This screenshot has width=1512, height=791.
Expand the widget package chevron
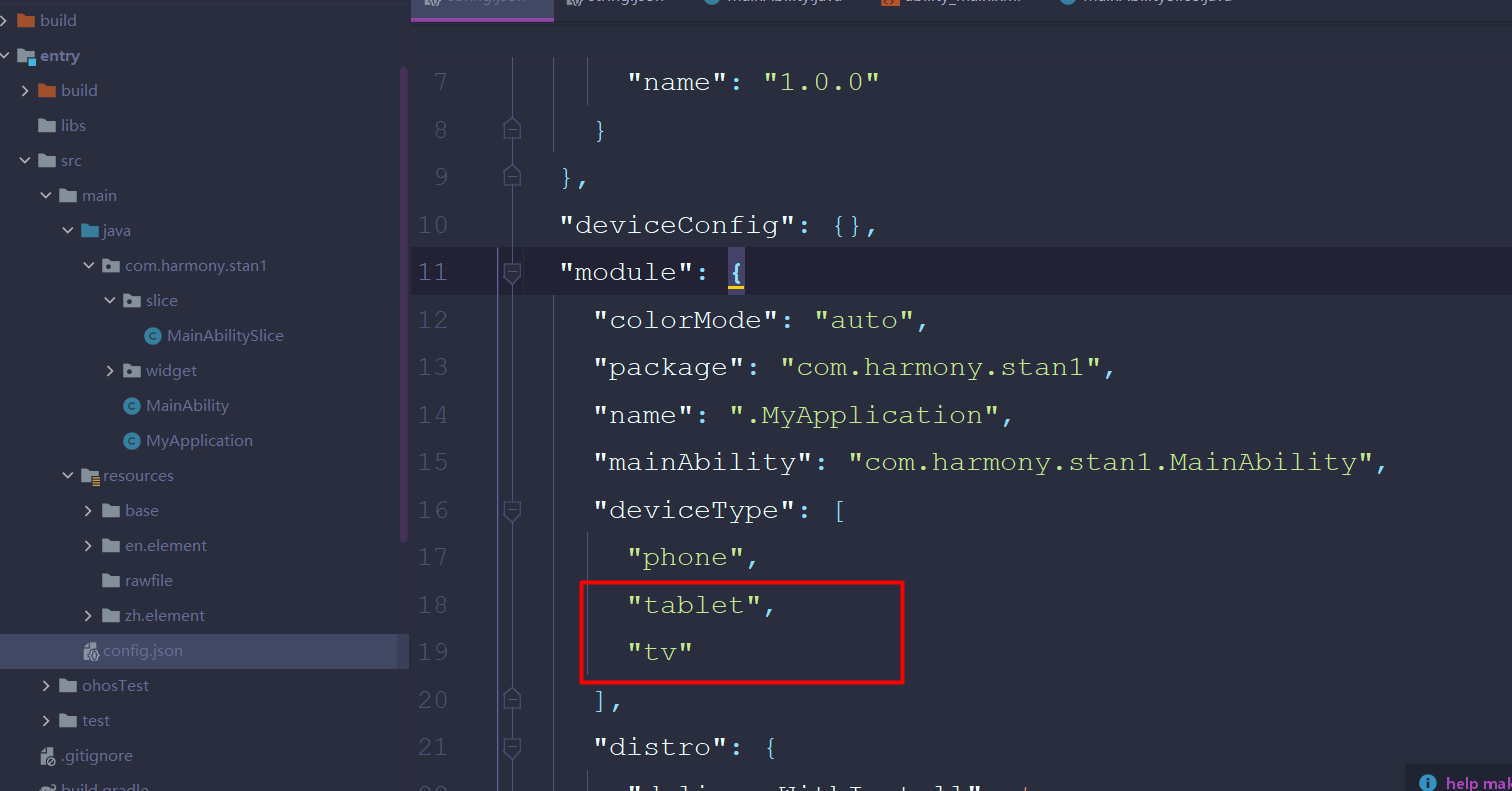(x=110, y=370)
